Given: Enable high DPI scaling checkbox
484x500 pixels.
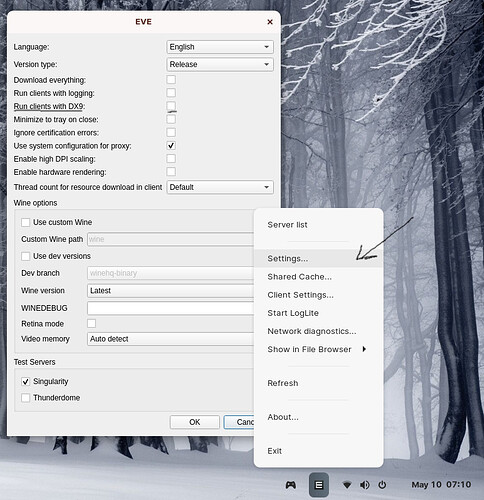Looking at the screenshot, I should click(171, 159).
